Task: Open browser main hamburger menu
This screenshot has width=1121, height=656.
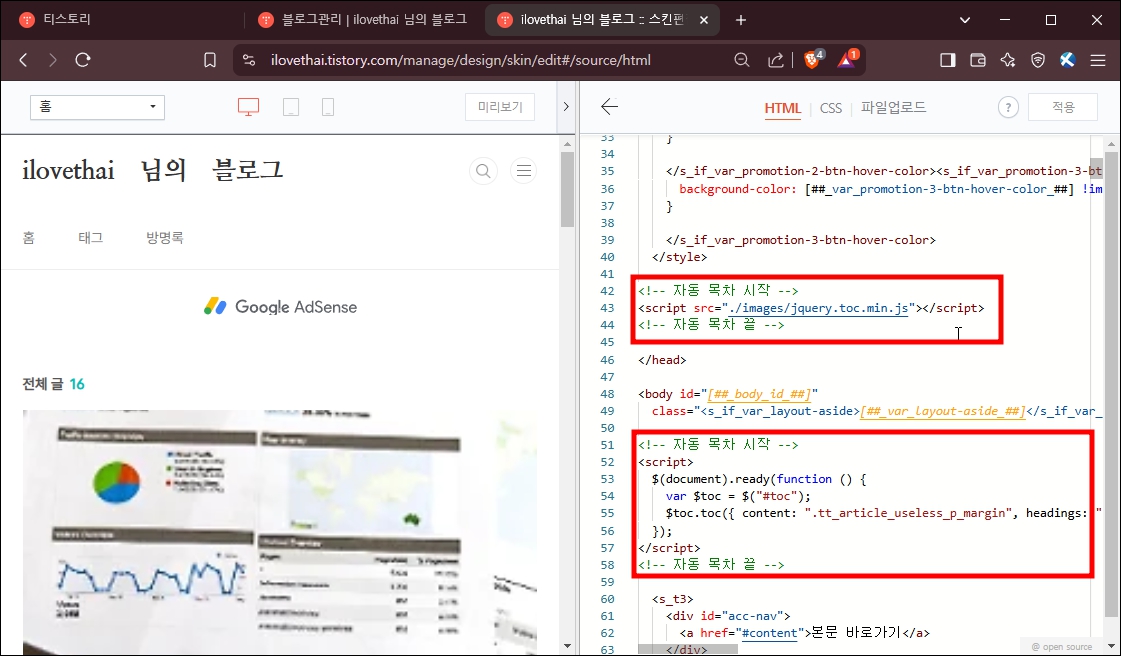Action: tap(1098, 60)
